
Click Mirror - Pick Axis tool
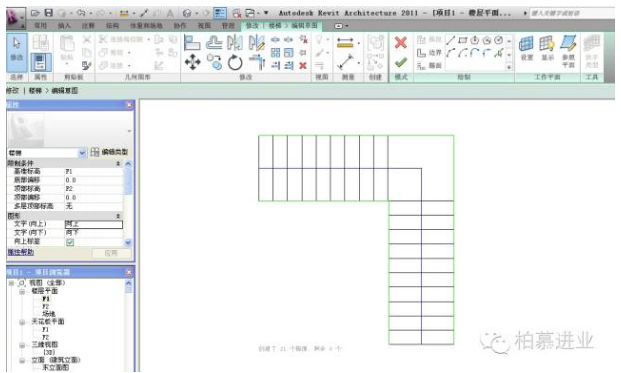coord(235,43)
